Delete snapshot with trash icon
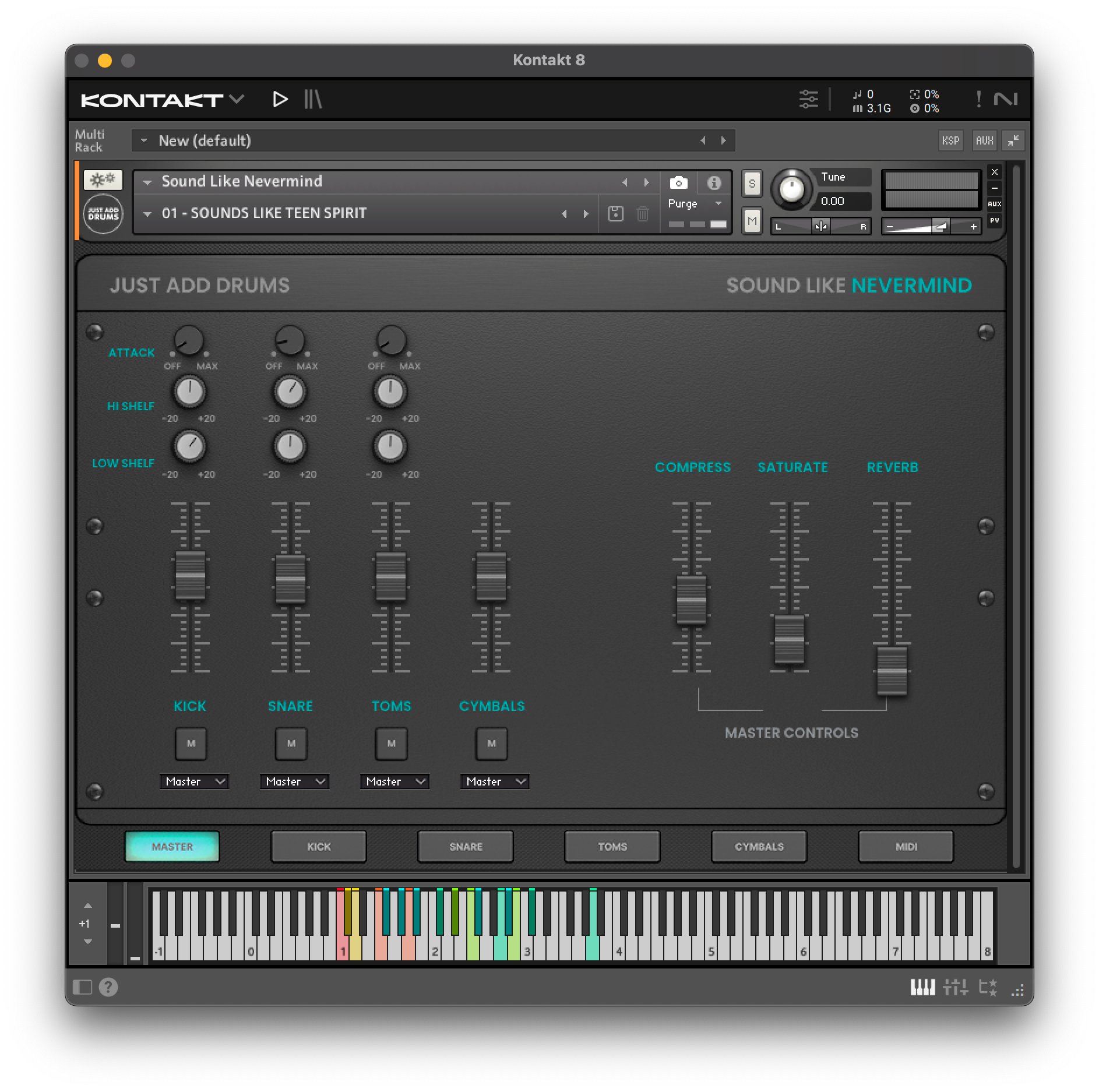Image resolution: width=1099 pixels, height=1092 pixels. pyautogui.click(x=642, y=214)
